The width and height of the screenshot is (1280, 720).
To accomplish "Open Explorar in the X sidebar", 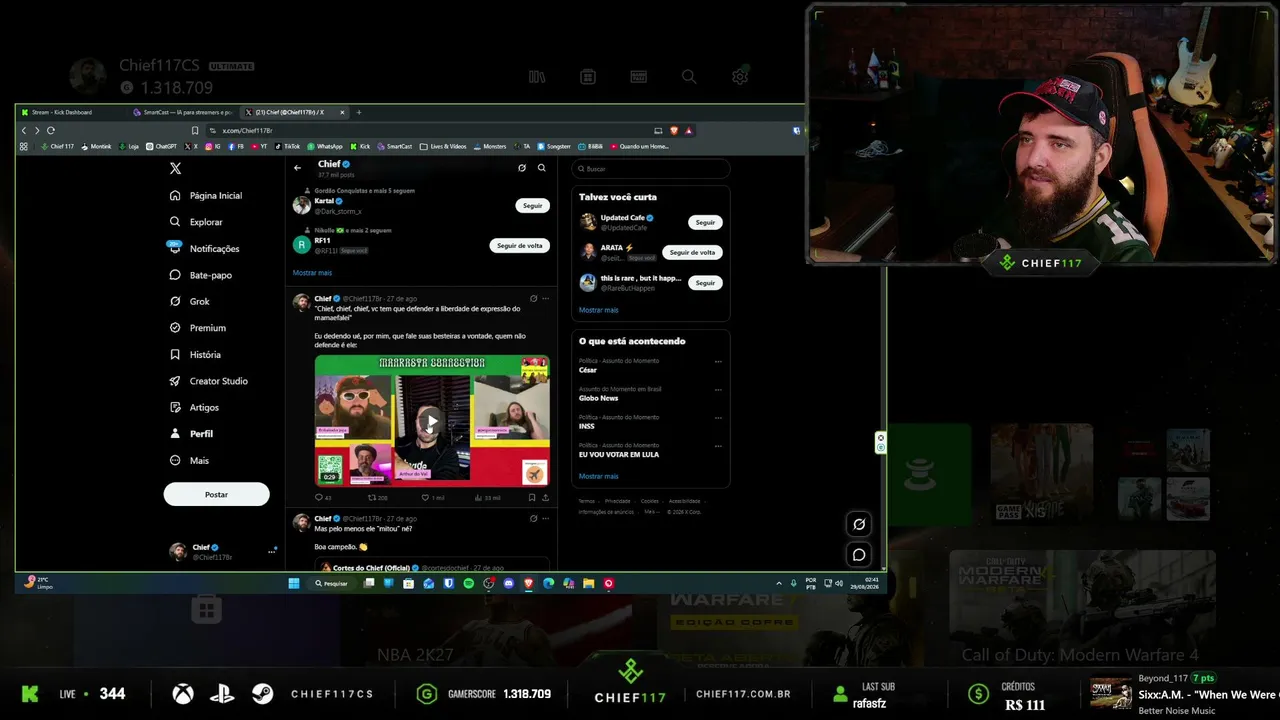I will tap(196, 222).
